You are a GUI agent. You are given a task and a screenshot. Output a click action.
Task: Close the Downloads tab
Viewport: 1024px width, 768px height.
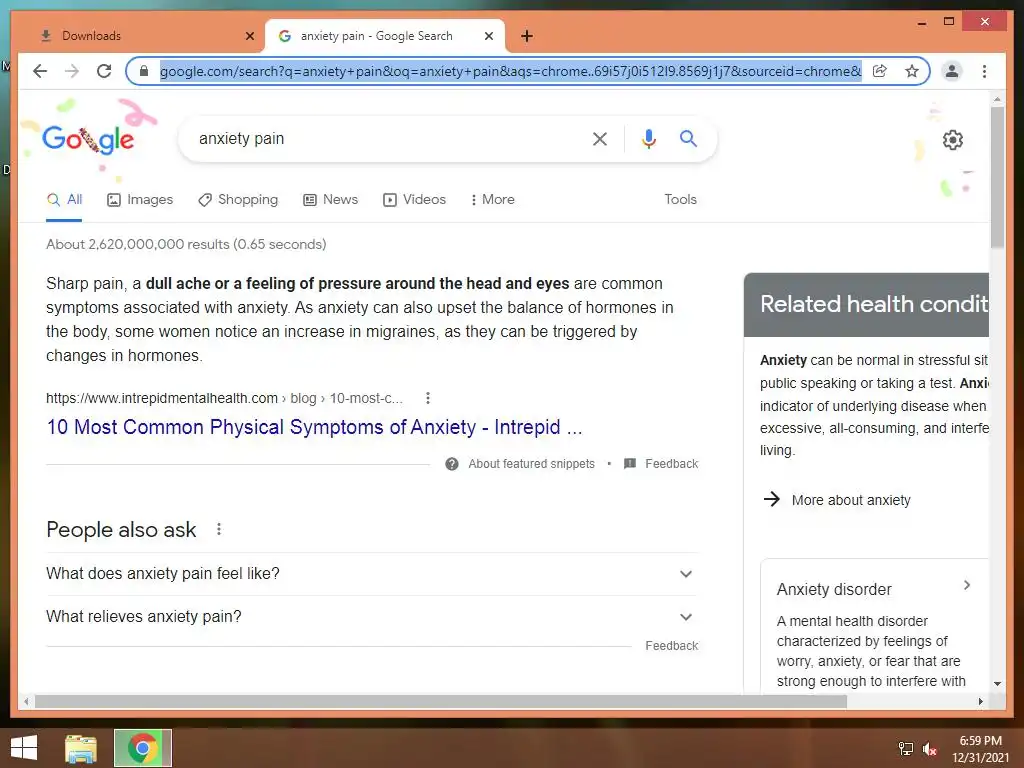249,36
